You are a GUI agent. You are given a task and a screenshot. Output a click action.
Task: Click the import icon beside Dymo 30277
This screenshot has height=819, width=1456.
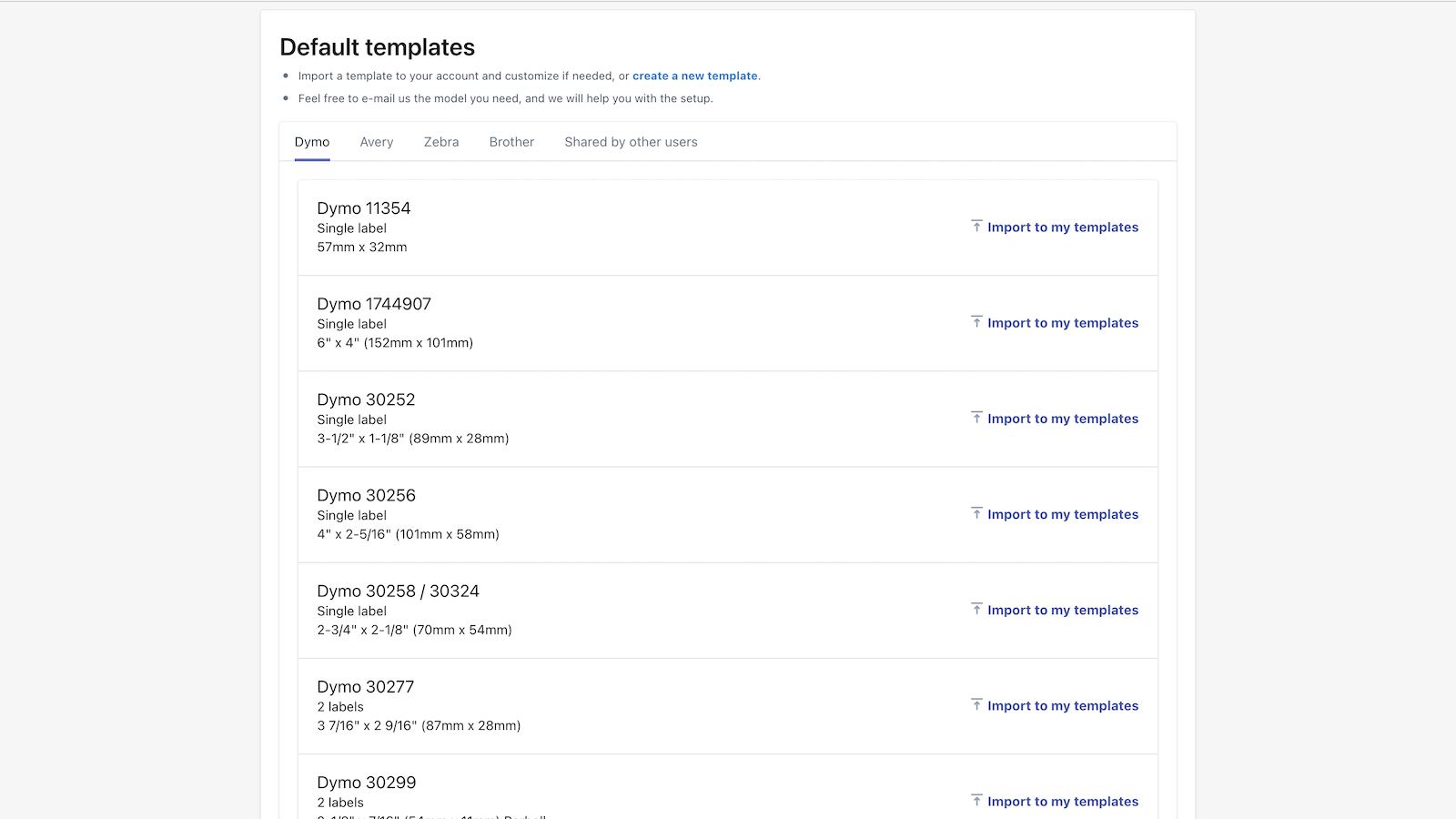coord(976,705)
